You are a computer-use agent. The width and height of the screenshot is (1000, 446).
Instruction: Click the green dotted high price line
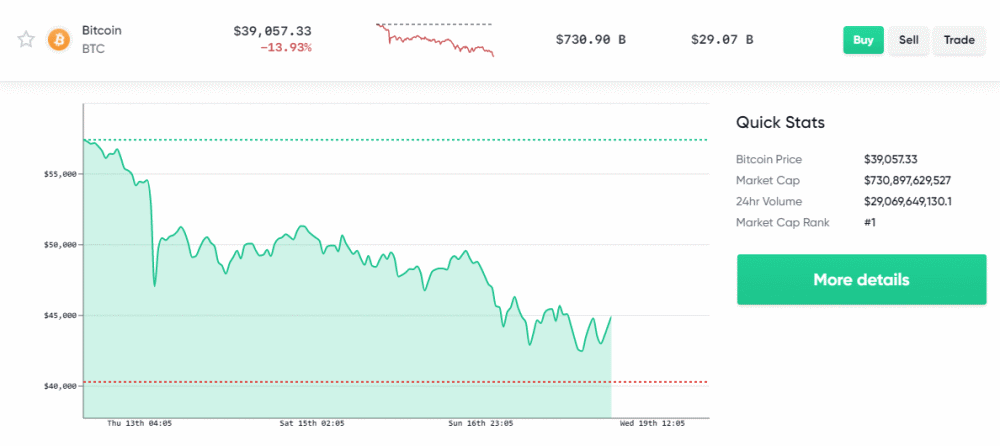(395, 140)
